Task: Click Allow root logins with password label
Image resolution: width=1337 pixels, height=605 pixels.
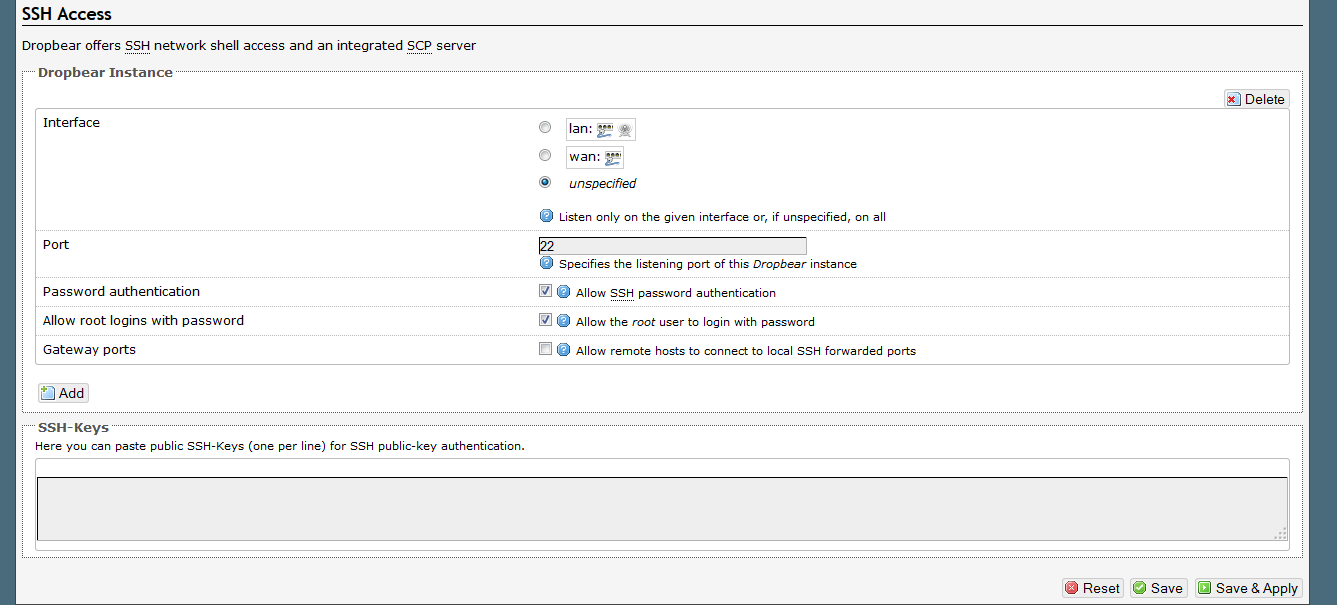Action: click(143, 320)
